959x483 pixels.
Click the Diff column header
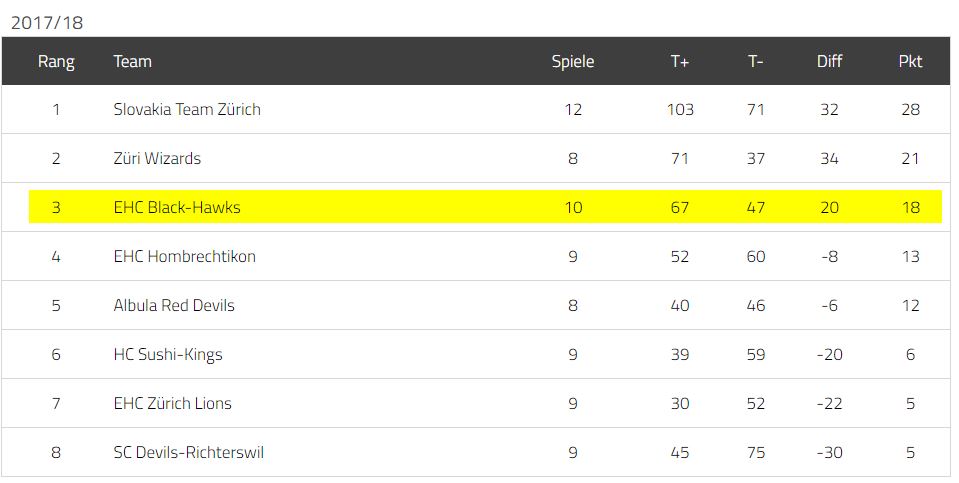[x=829, y=61]
